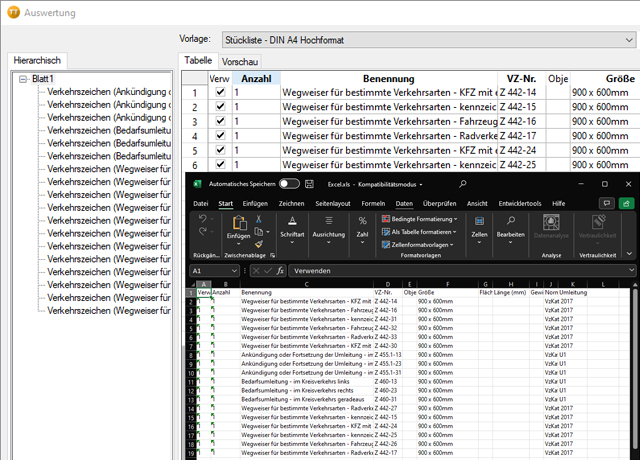Viewport: 640px width, 460px height.
Task: Open the Zellen cells group
Action: click(479, 231)
